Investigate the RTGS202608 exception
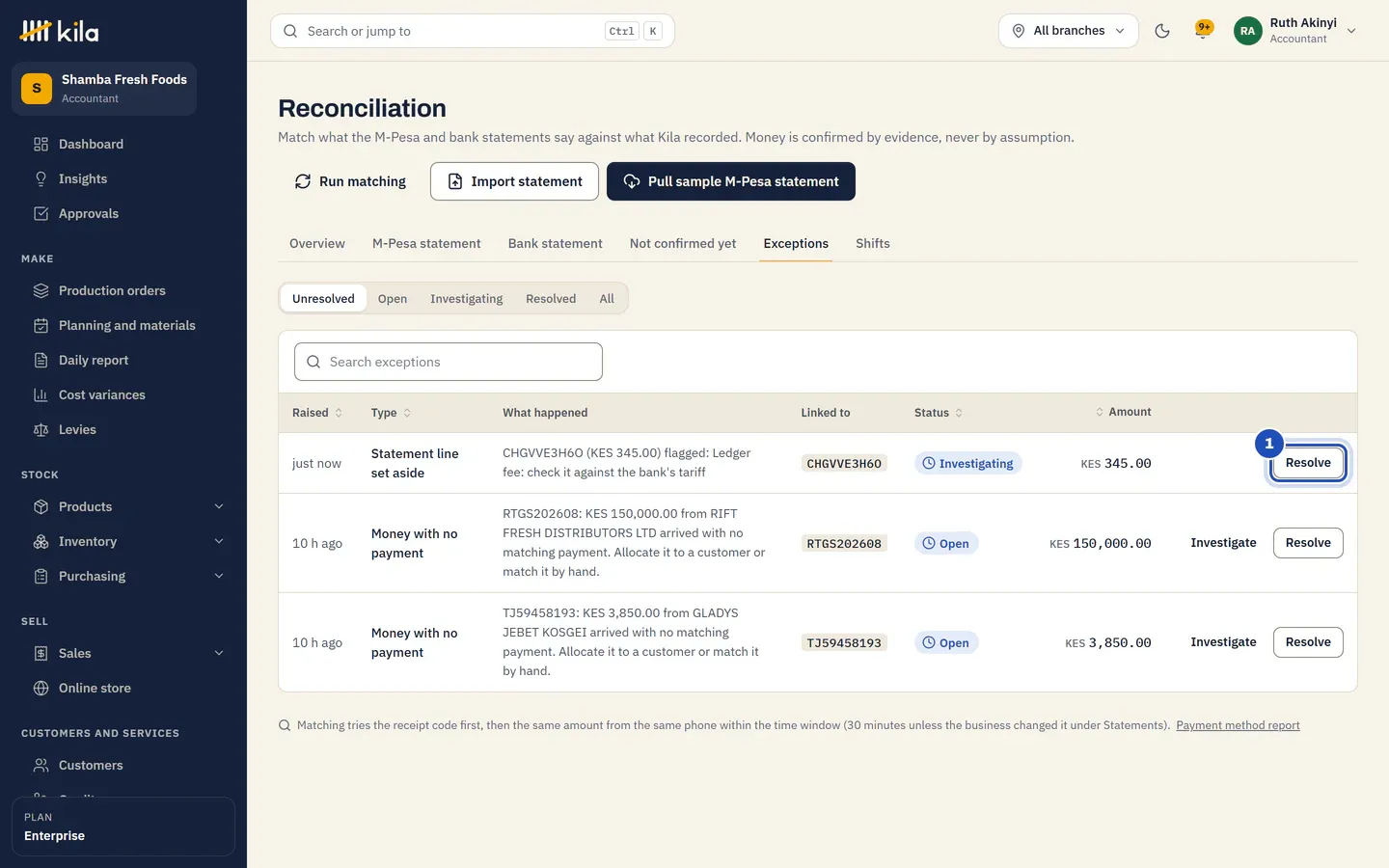 (x=1223, y=543)
